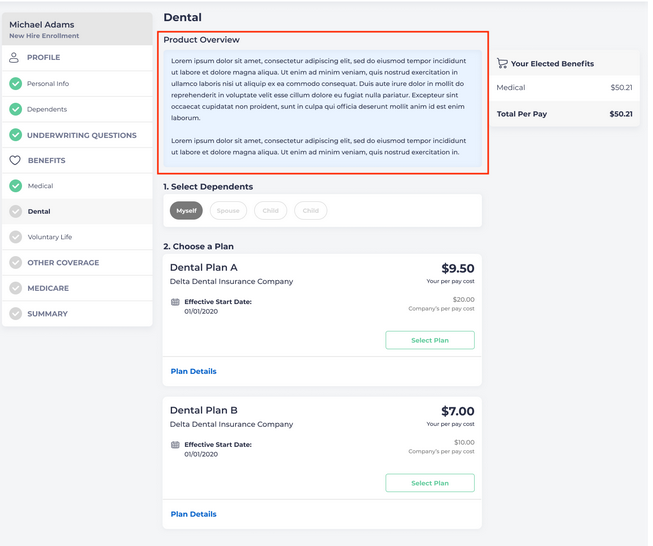
Task: Click the calendar icon in Dental Plan A
Action: click(175, 302)
